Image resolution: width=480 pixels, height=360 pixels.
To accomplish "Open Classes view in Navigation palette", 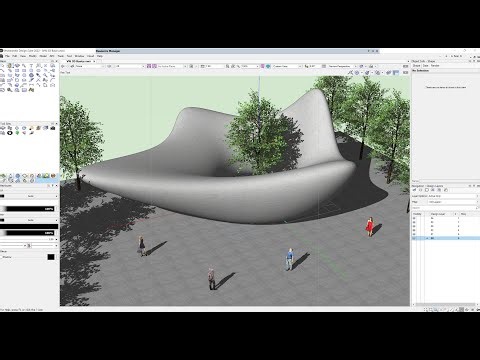I will pos(415,190).
